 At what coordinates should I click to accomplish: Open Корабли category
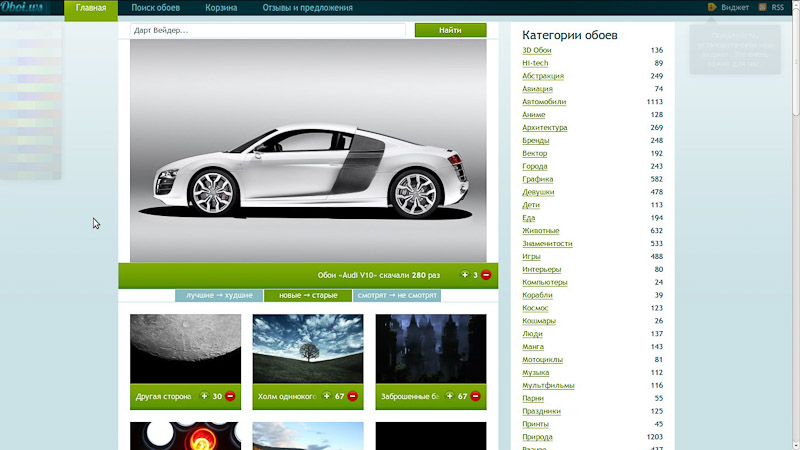coord(537,295)
